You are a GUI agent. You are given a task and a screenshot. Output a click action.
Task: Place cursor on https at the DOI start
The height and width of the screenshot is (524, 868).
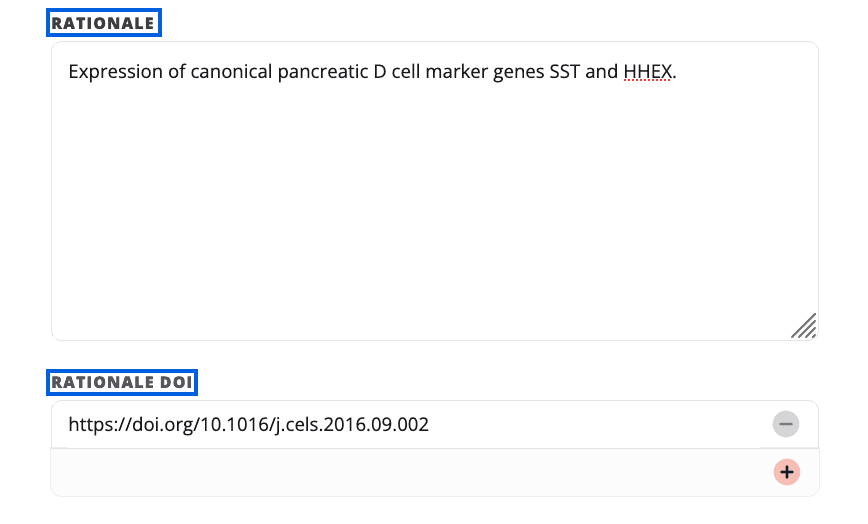click(x=88, y=425)
